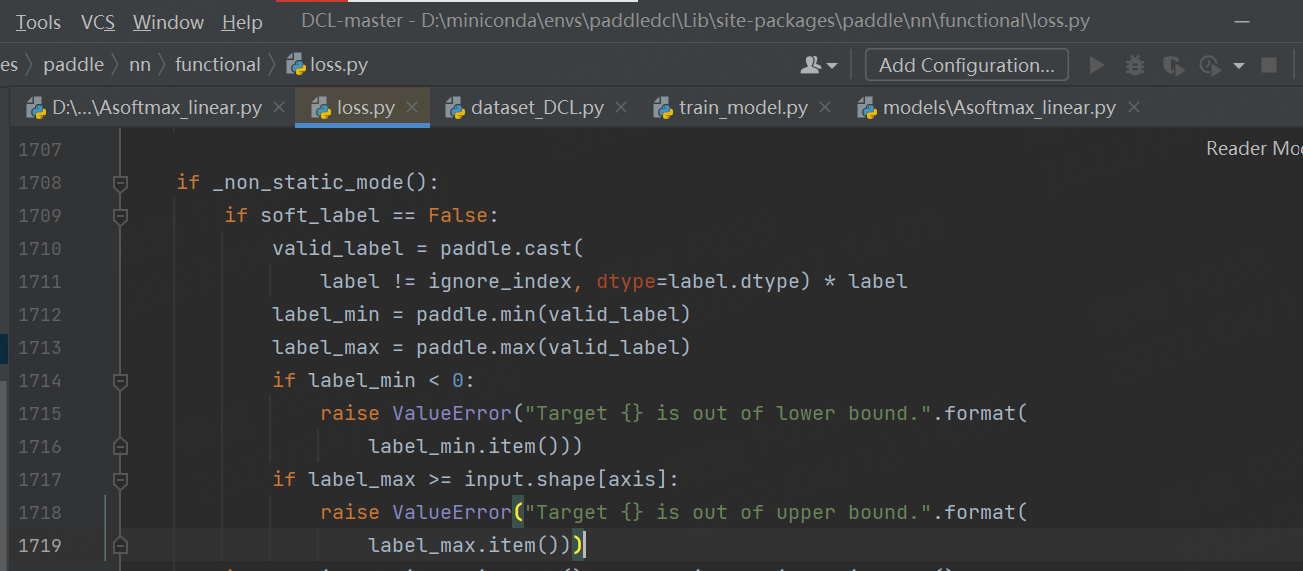Open the VCS menu
Screen dimensions: 1303x571
click(x=98, y=22)
